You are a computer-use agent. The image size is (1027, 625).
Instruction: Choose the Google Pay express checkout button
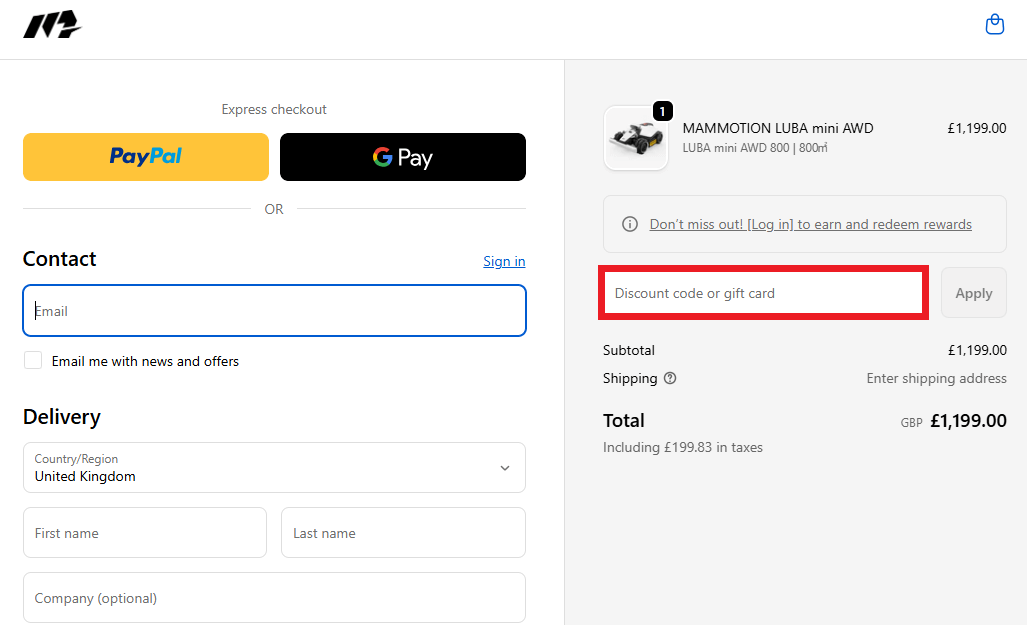pos(402,157)
